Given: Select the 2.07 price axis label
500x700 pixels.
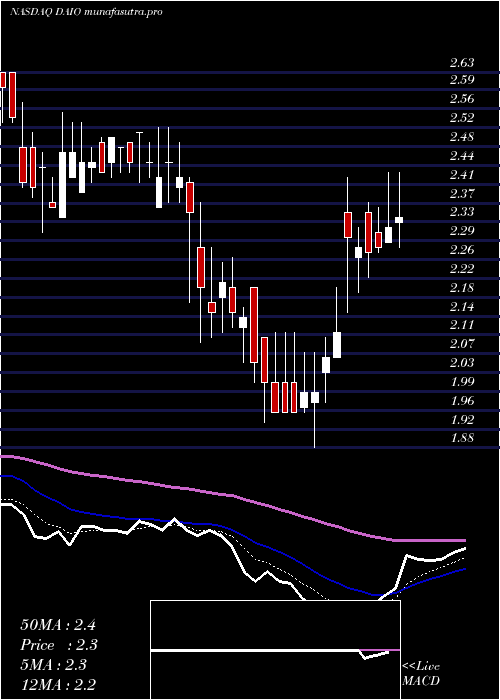Looking at the screenshot, I should [x=462, y=344].
